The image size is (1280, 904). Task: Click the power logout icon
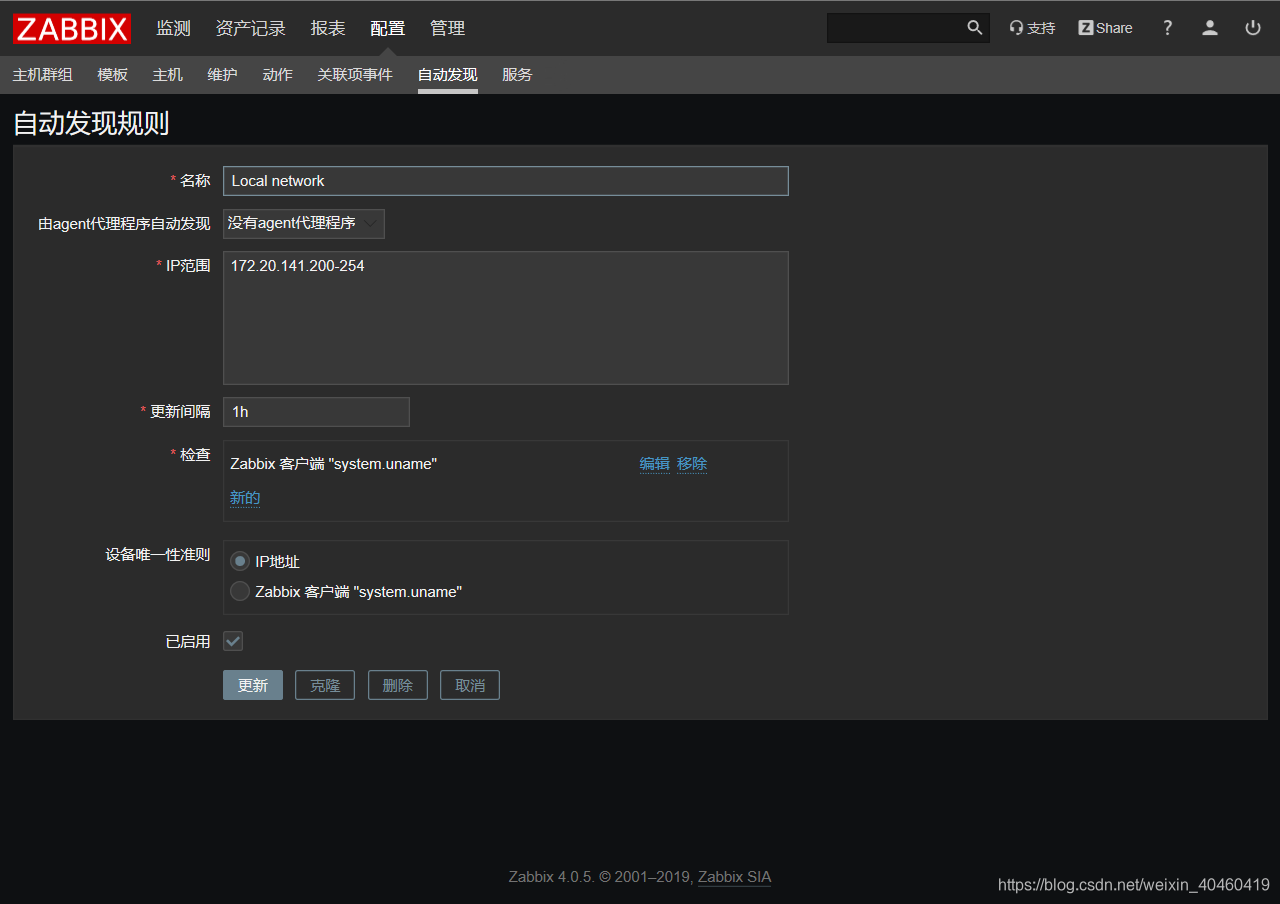point(1253,28)
